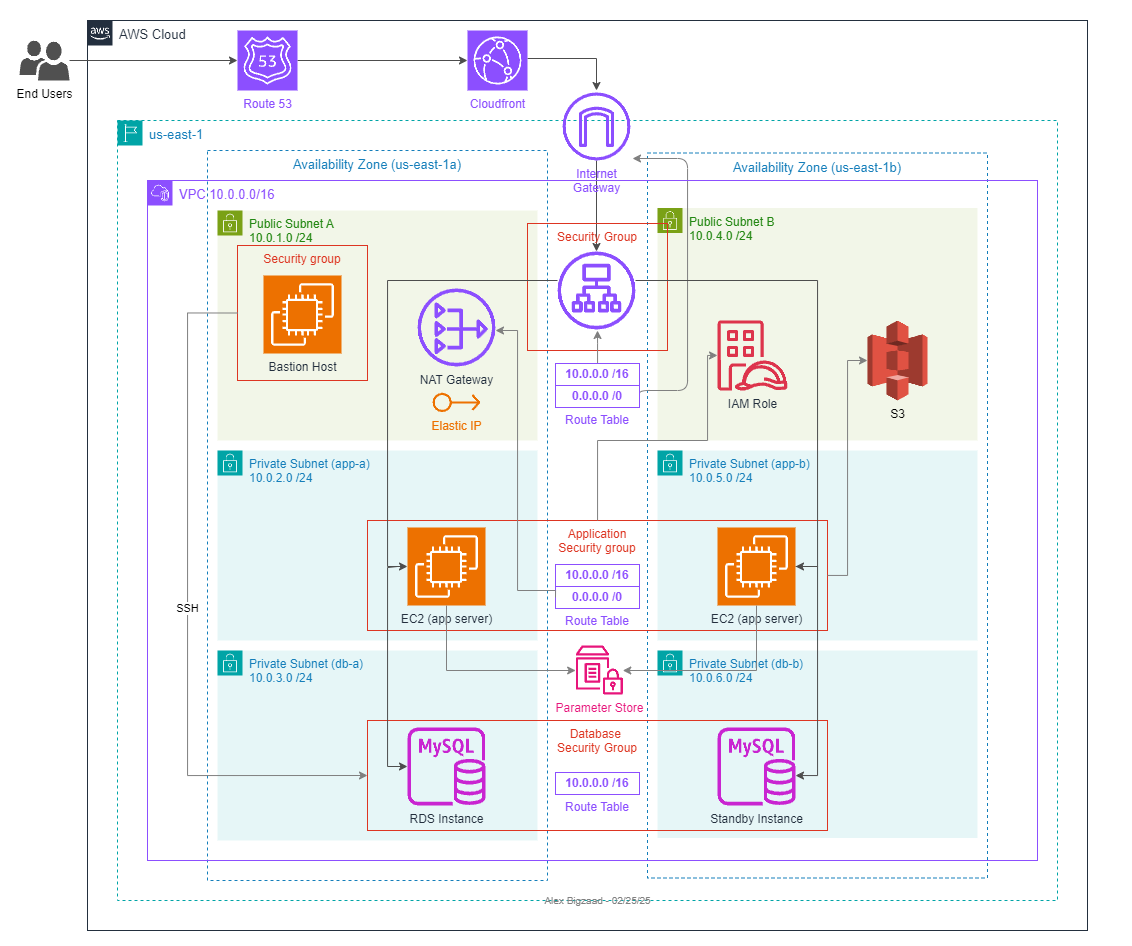Toggle the lock badge on Private Subnet db-b

coord(669,662)
